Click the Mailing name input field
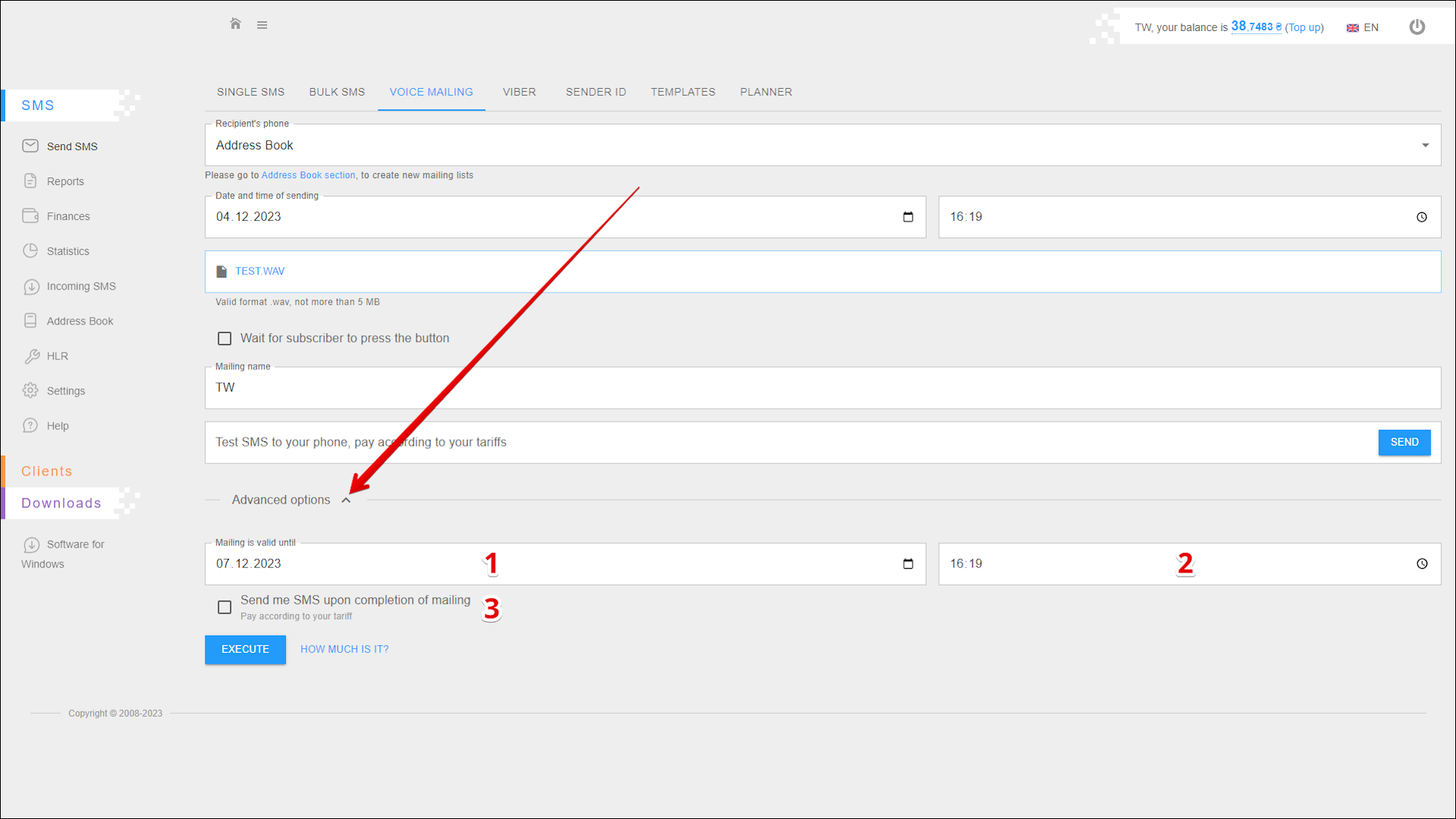The width and height of the screenshot is (1456, 819). 822,388
